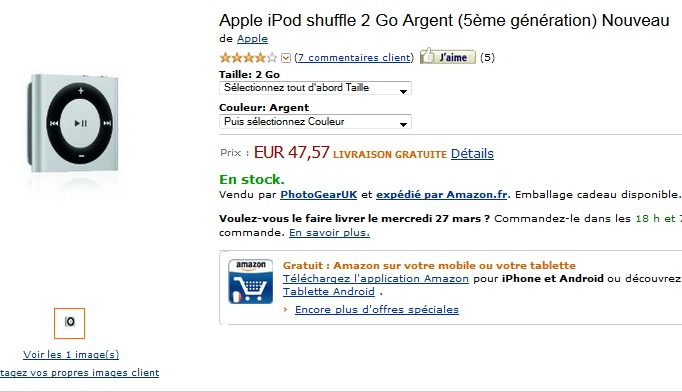Open the 7 commentaires client link
This screenshot has height=392, width=682.
point(354,57)
